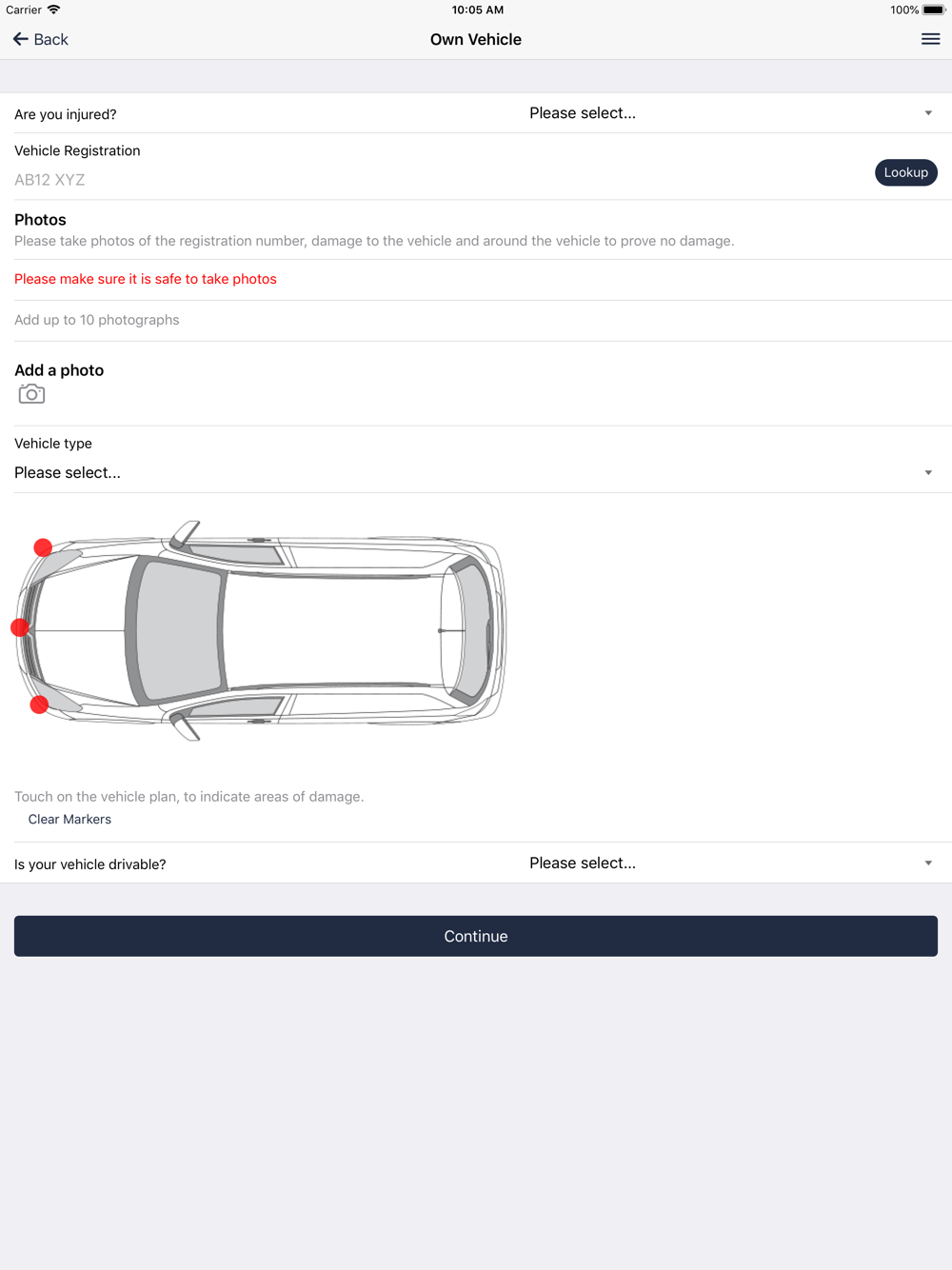This screenshot has height=1270, width=952.
Task: Go Back to previous screen
Action: tap(41, 39)
